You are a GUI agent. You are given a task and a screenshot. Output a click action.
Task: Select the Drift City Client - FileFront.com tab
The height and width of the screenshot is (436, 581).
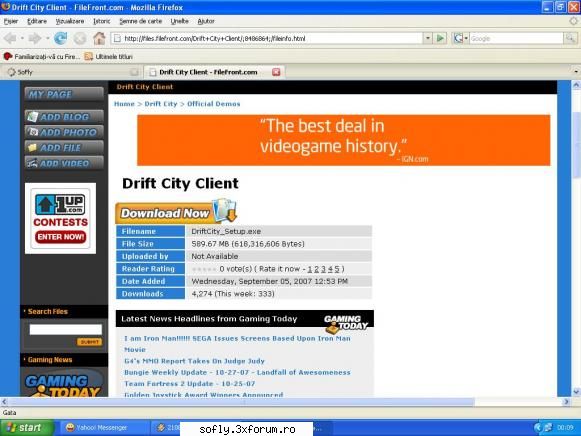(214, 72)
